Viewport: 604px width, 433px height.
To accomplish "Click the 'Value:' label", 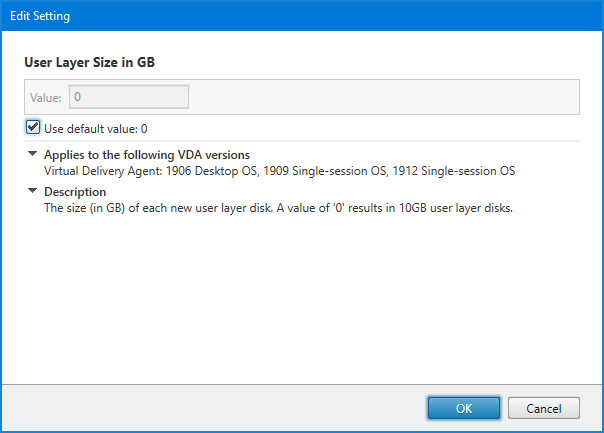I will coord(46,98).
